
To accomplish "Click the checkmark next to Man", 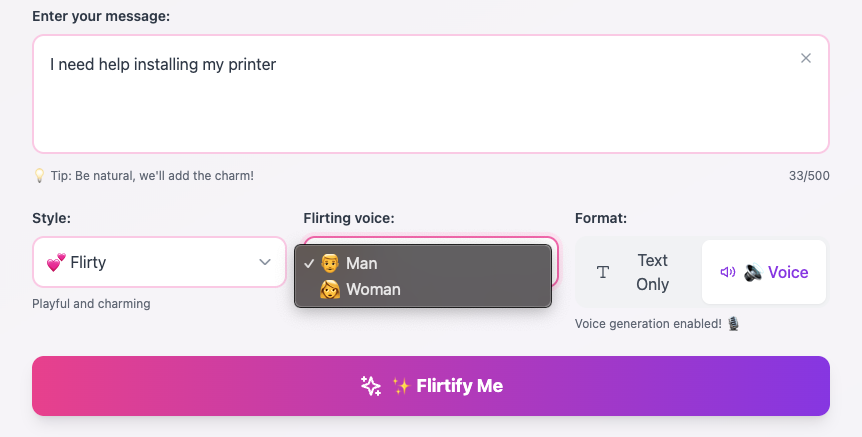I will pos(308,263).
